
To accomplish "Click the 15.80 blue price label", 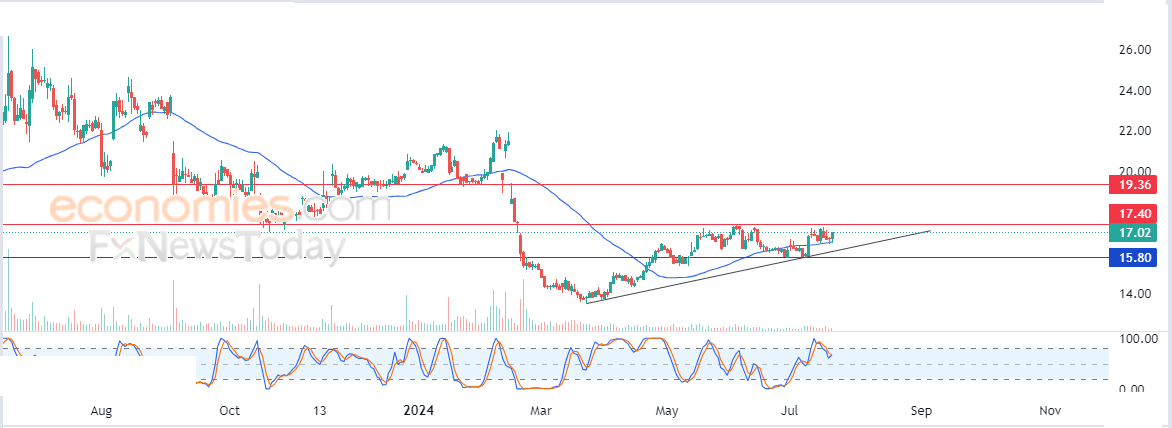I will 1133,258.
